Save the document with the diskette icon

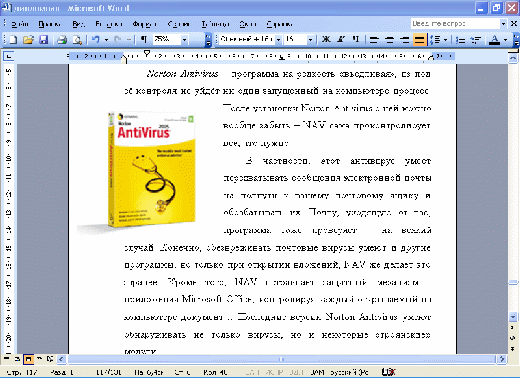click(44, 40)
